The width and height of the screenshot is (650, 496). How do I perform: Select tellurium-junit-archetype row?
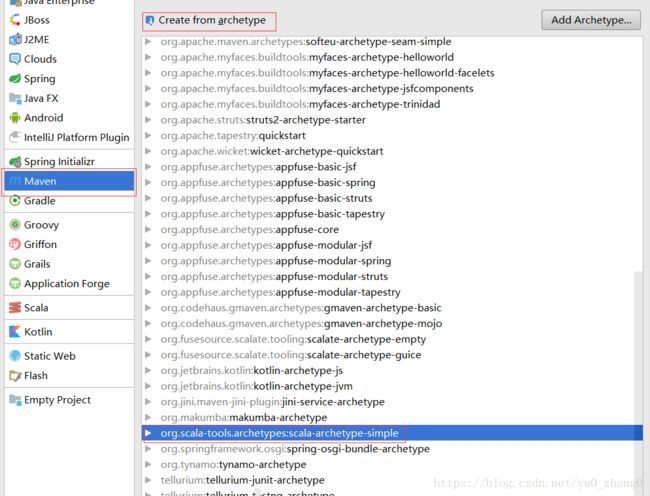[392, 480]
